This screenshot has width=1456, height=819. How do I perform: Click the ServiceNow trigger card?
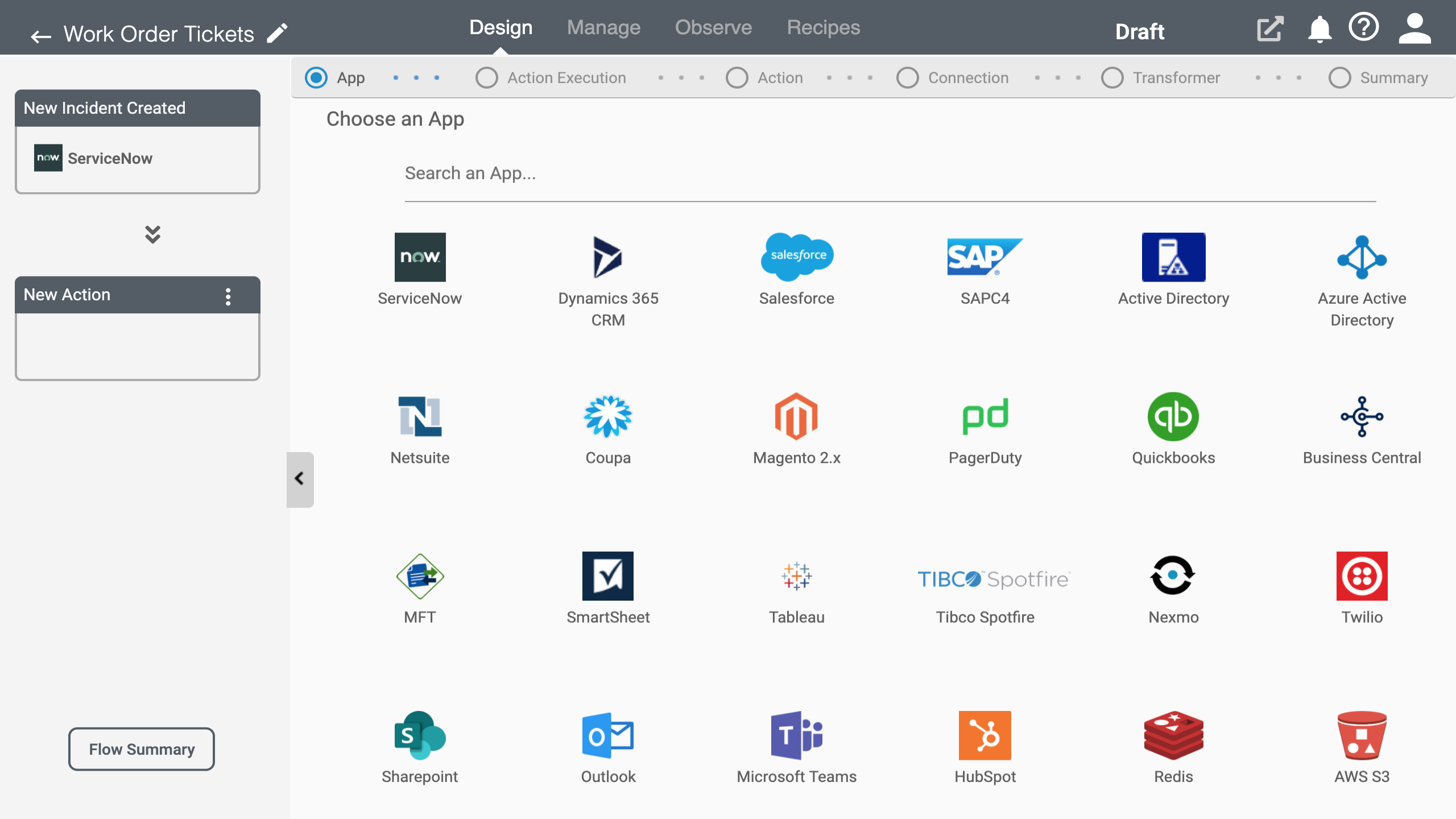tap(138, 159)
